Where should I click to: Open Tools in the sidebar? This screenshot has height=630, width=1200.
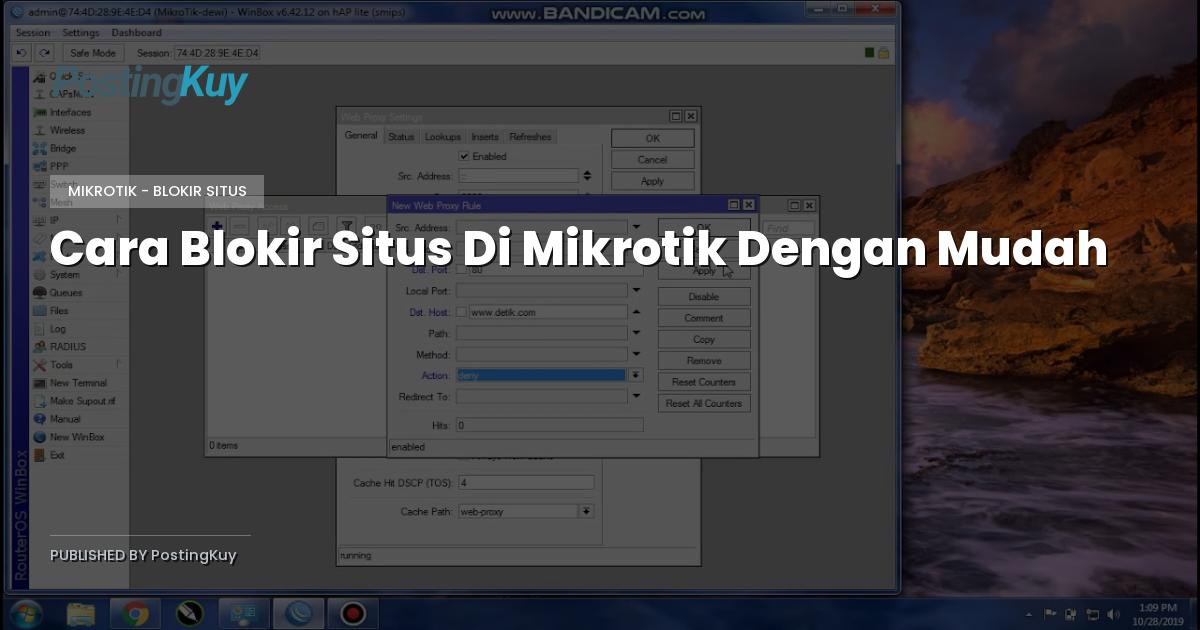pyautogui.click(x=61, y=365)
